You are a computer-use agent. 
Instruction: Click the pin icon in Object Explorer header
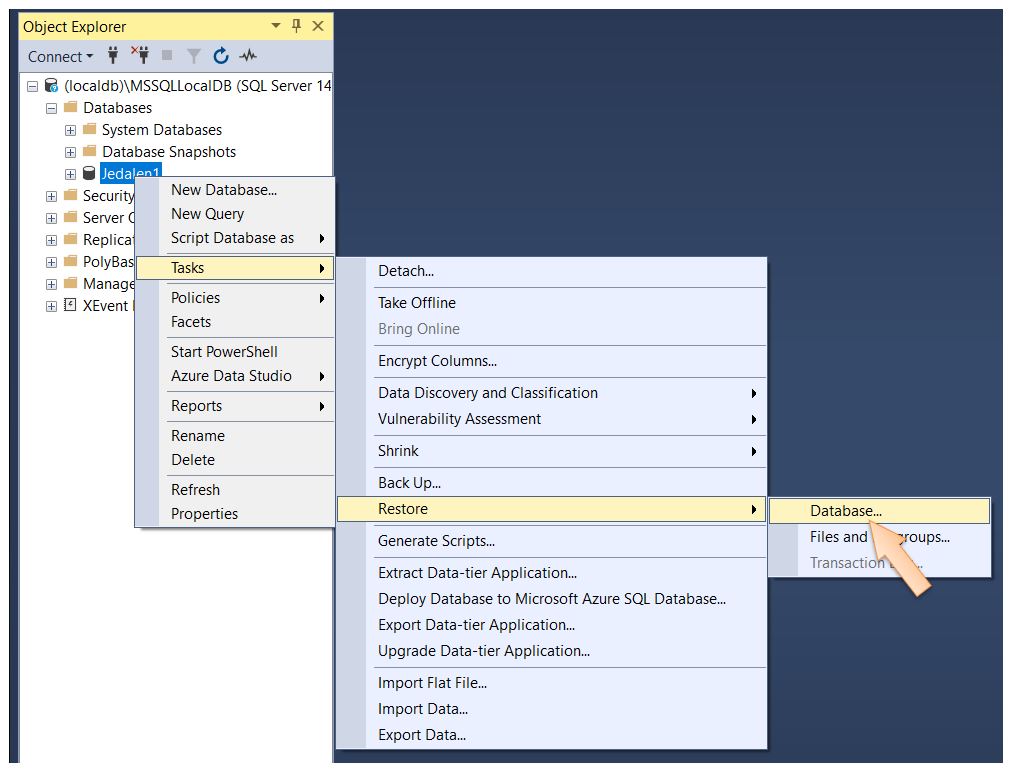click(x=297, y=26)
